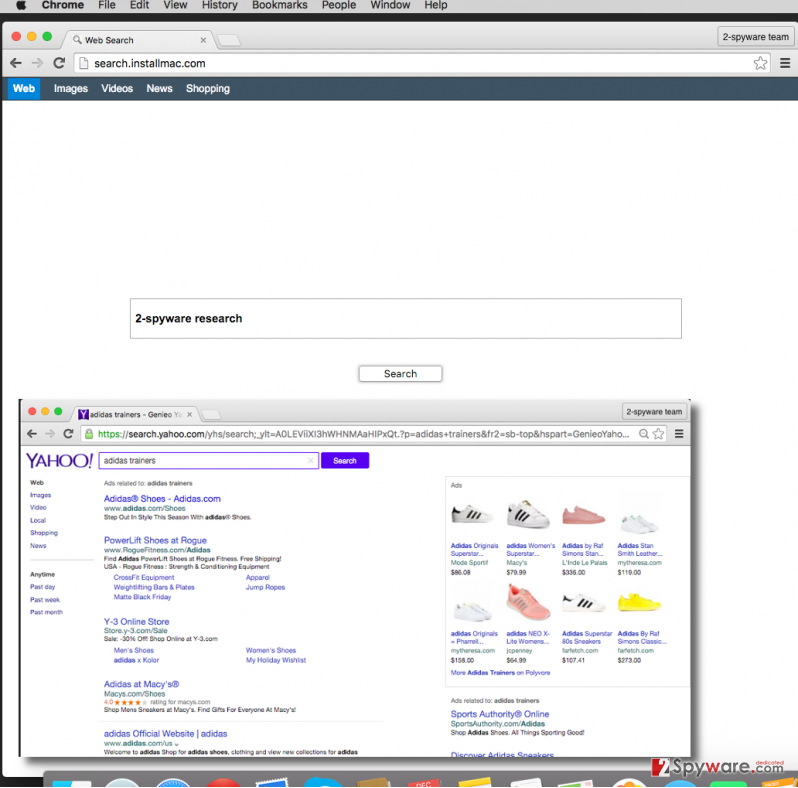Switch to the Shopping tab in the blue bar
798x788 pixels.
pos(208,89)
